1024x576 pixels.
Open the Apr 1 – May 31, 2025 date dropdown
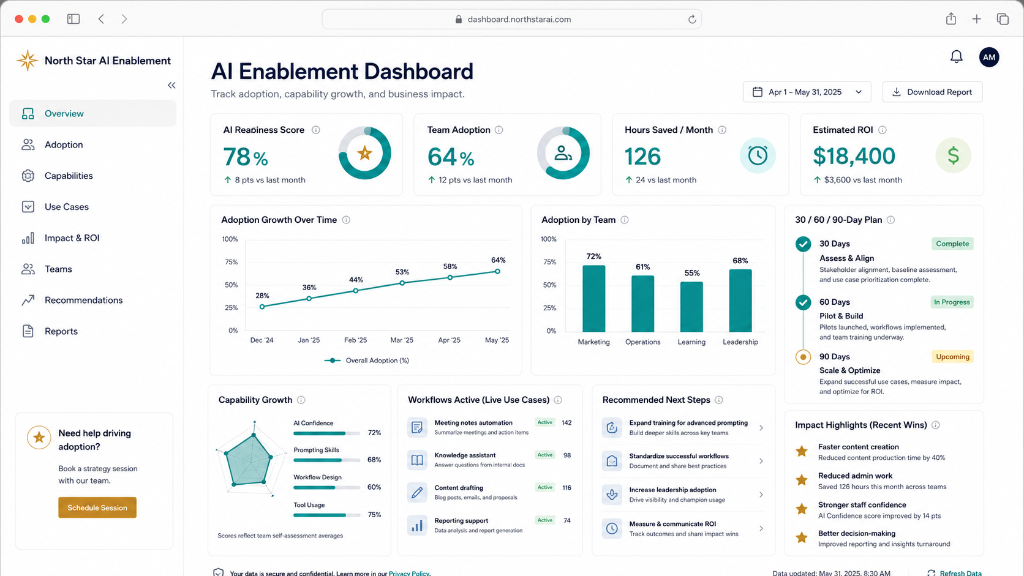point(807,92)
